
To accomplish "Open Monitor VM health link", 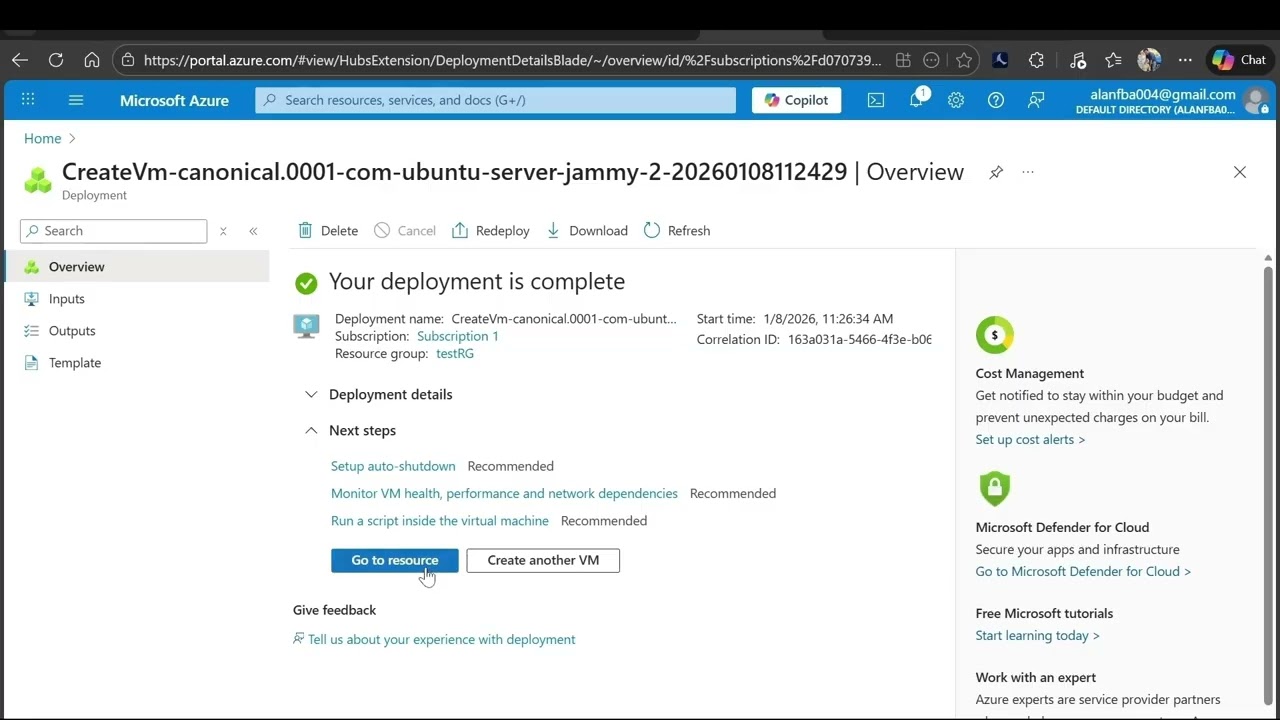I will pos(504,493).
